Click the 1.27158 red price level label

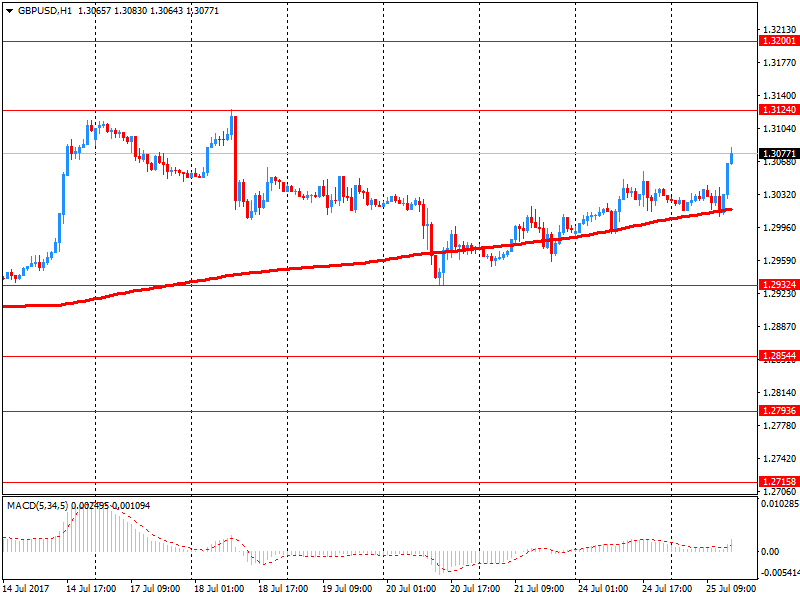[x=779, y=482]
